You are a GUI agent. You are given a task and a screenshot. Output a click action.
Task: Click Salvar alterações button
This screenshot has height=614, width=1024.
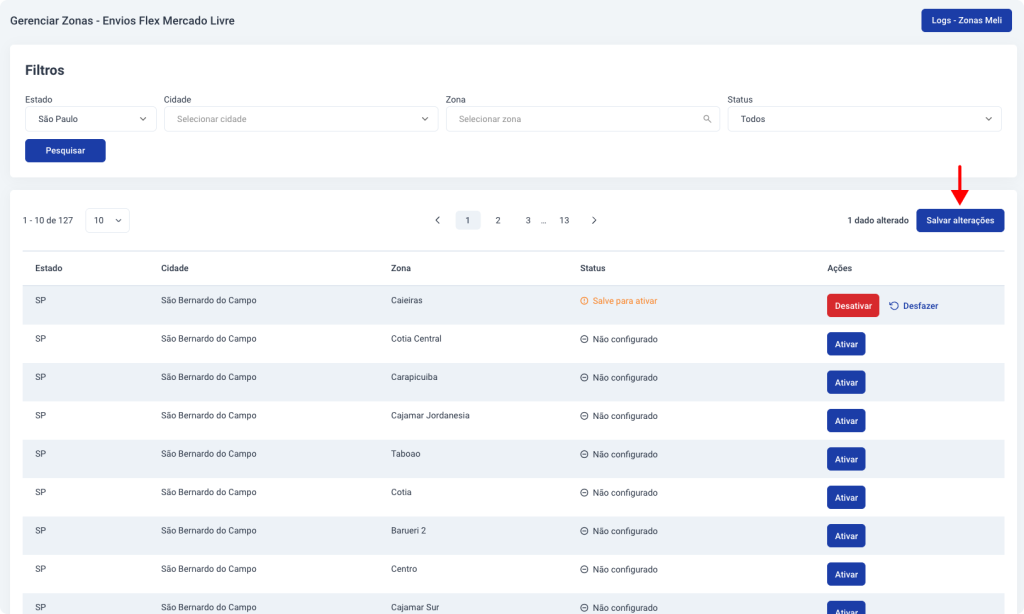click(x=960, y=220)
